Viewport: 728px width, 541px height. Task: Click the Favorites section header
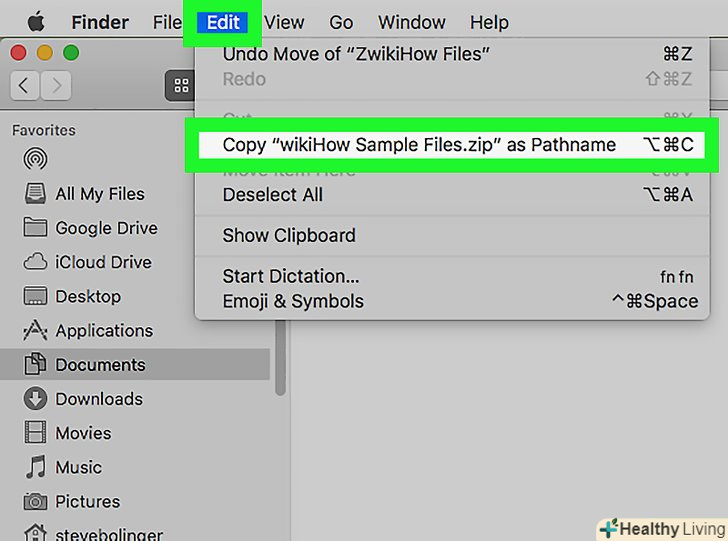click(x=44, y=130)
